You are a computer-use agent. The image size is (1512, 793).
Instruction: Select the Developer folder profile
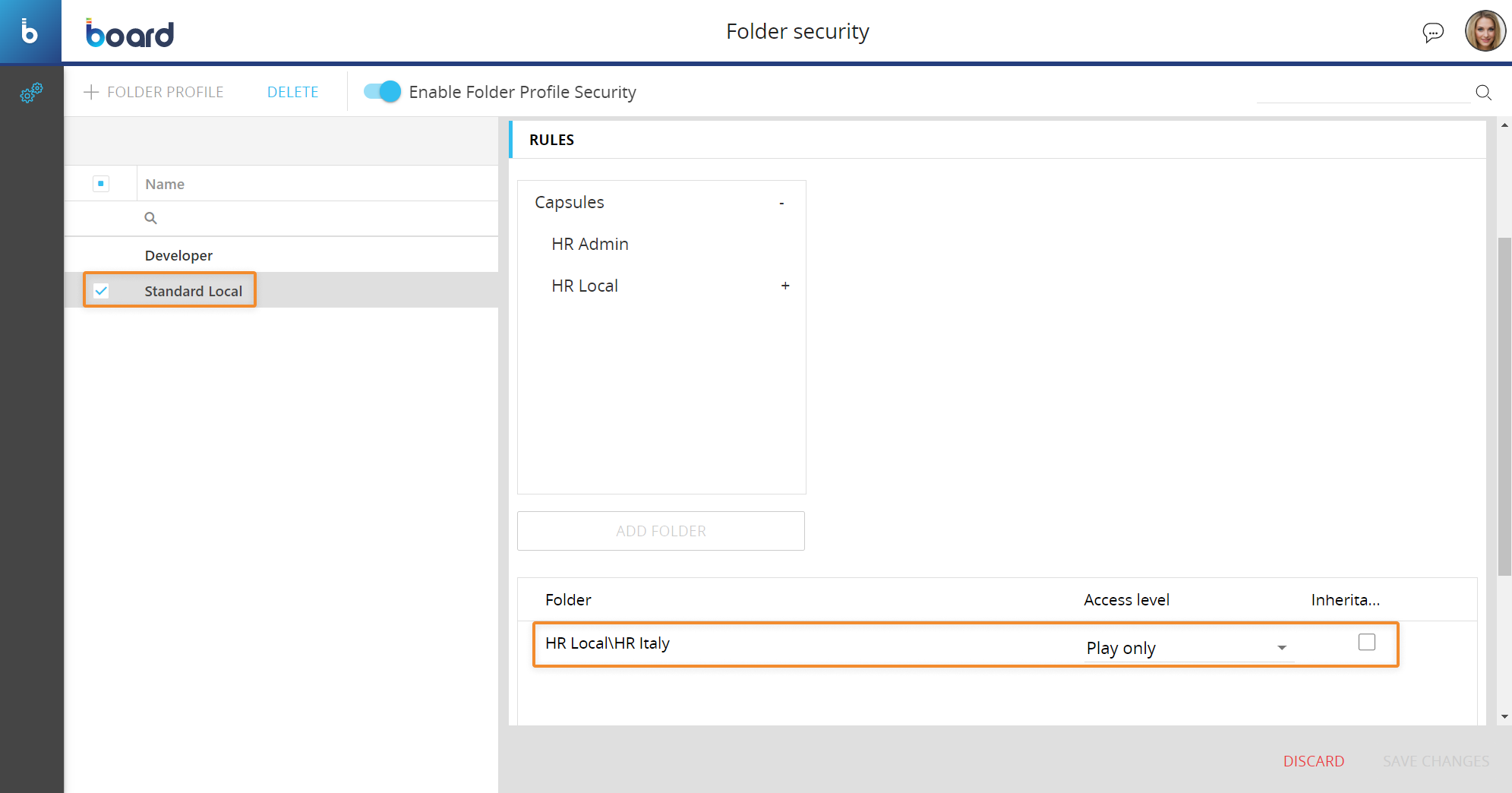(178, 255)
